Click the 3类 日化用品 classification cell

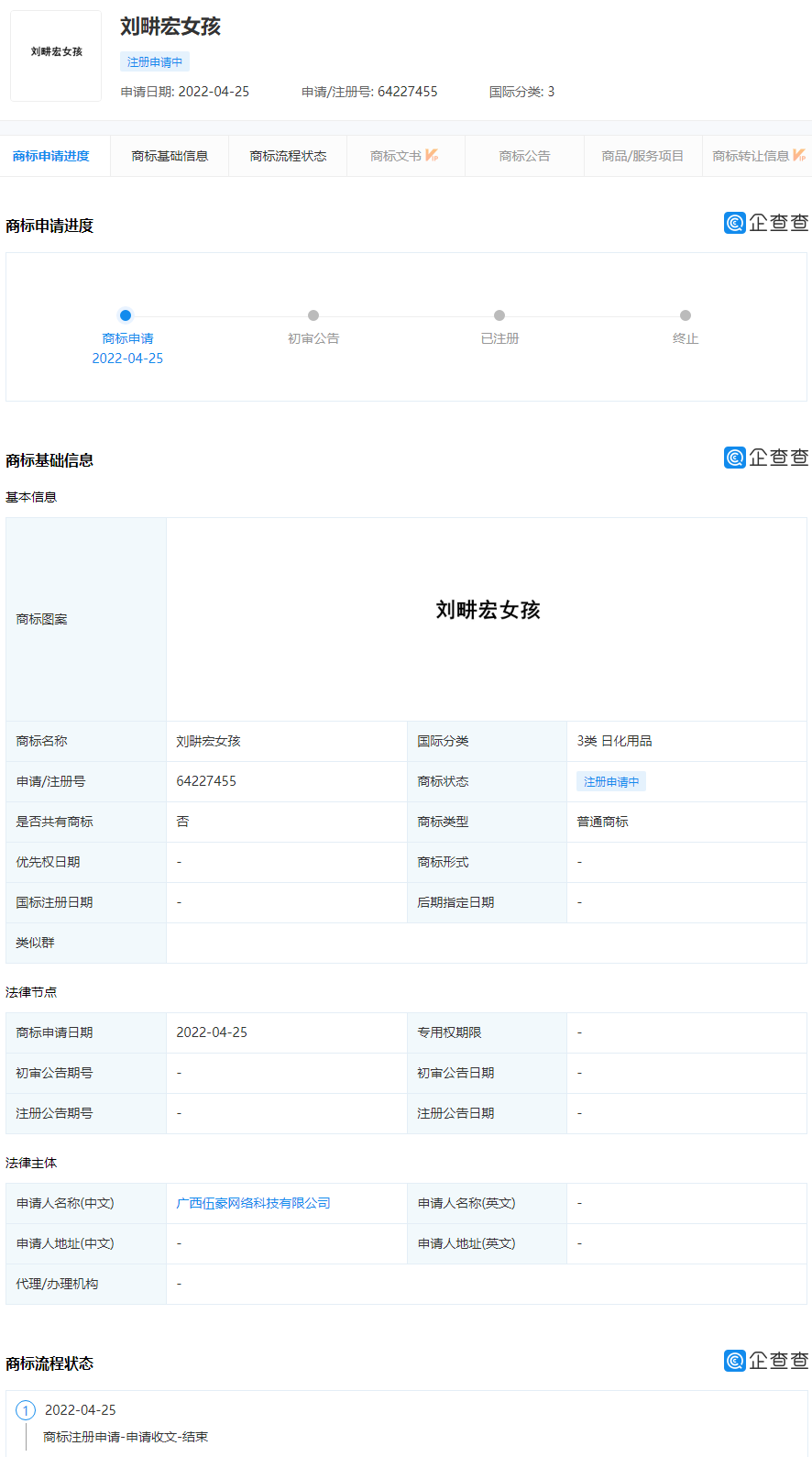pyautogui.click(x=686, y=741)
